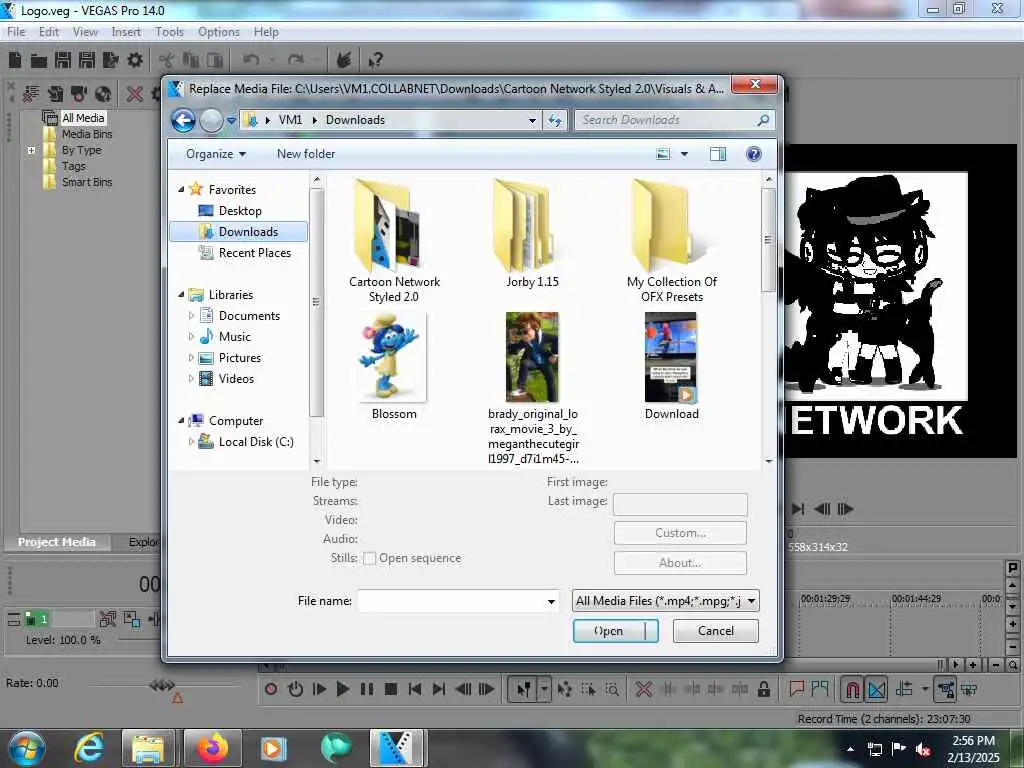Click the Insert Marker icon
Screen dimensions: 1024x768
(797, 689)
